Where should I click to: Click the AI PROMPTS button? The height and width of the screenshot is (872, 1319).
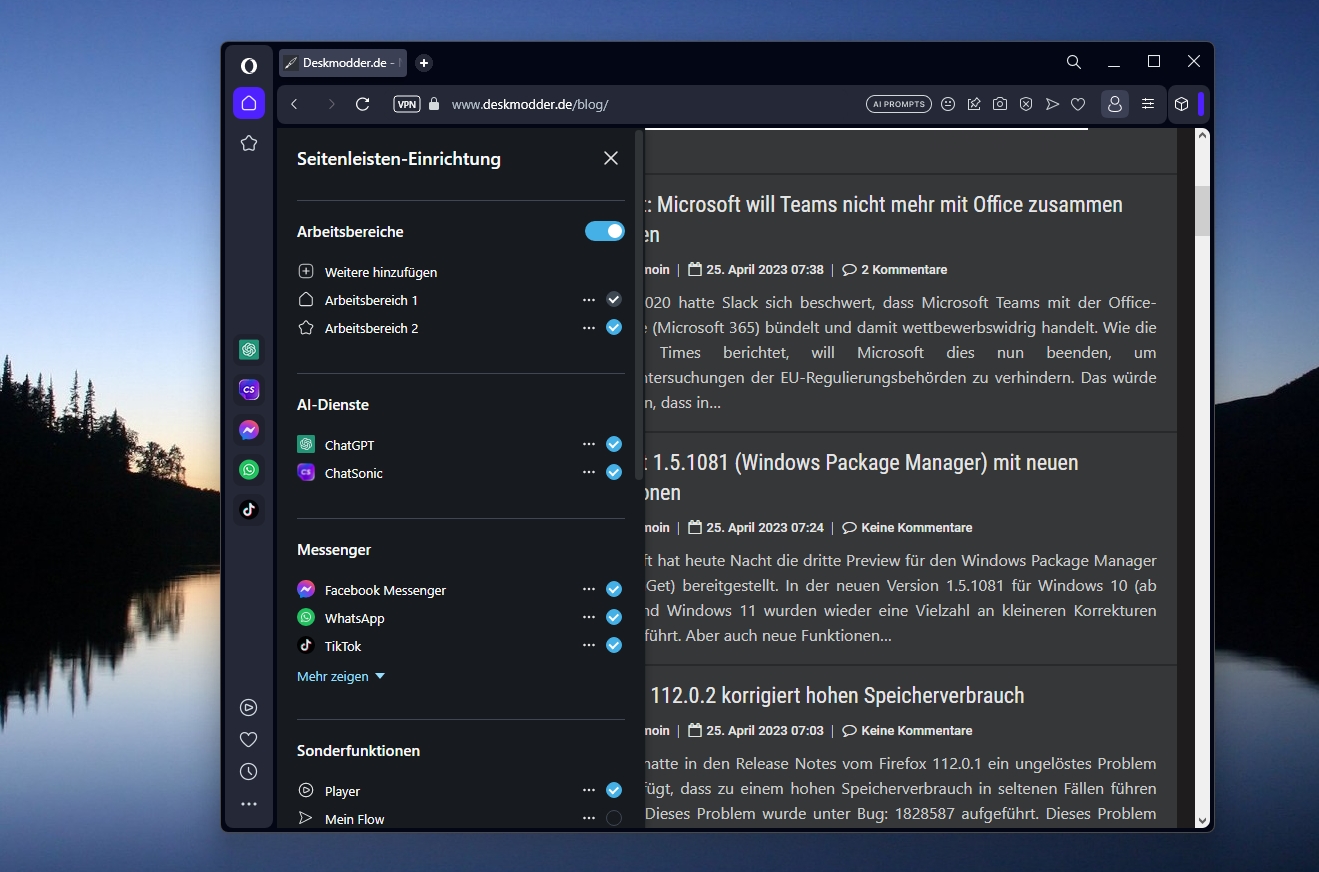click(899, 104)
